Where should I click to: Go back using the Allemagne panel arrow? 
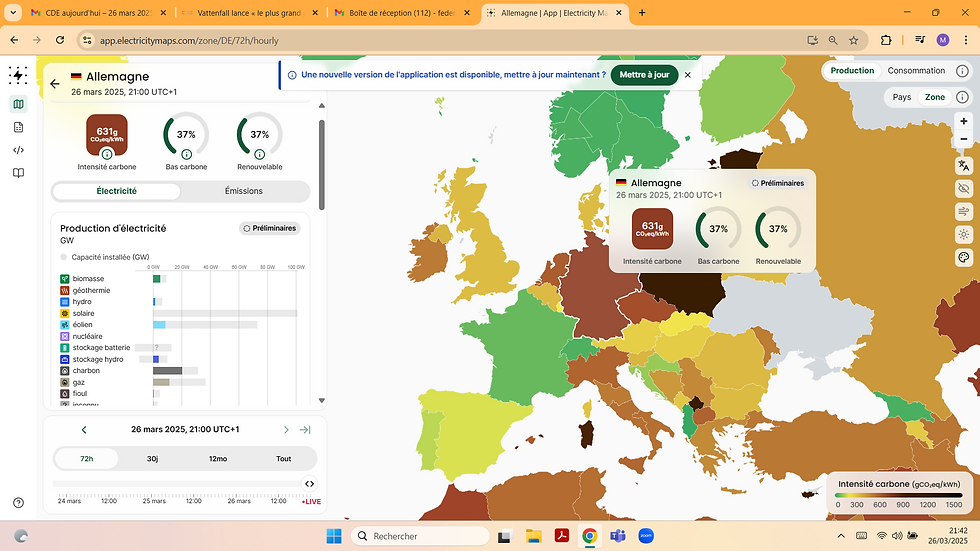pyautogui.click(x=55, y=83)
